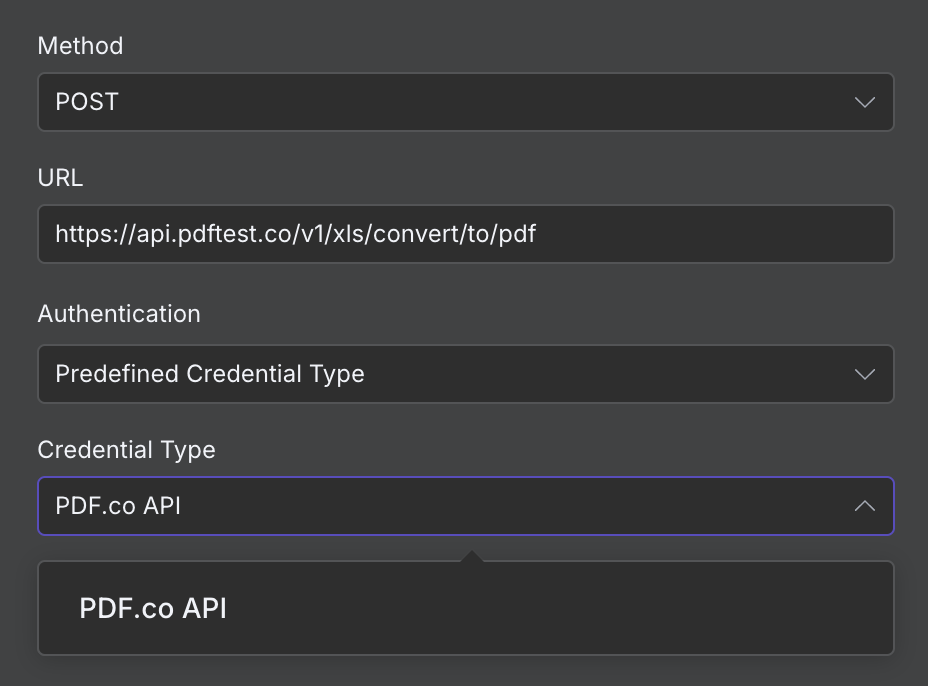Image resolution: width=928 pixels, height=686 pixels.
Task: Collapse the Credential Type dropdown via its arrow
Action: tap(864, 506)
